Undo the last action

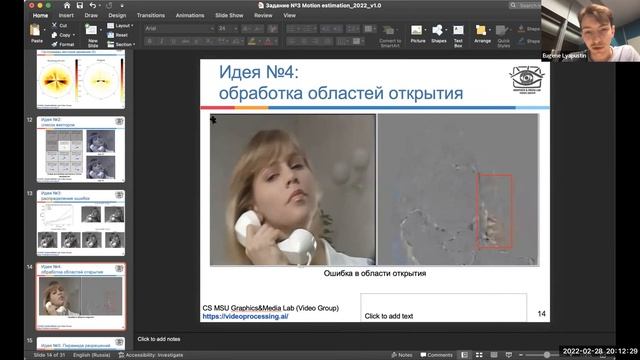coord(93,5)
